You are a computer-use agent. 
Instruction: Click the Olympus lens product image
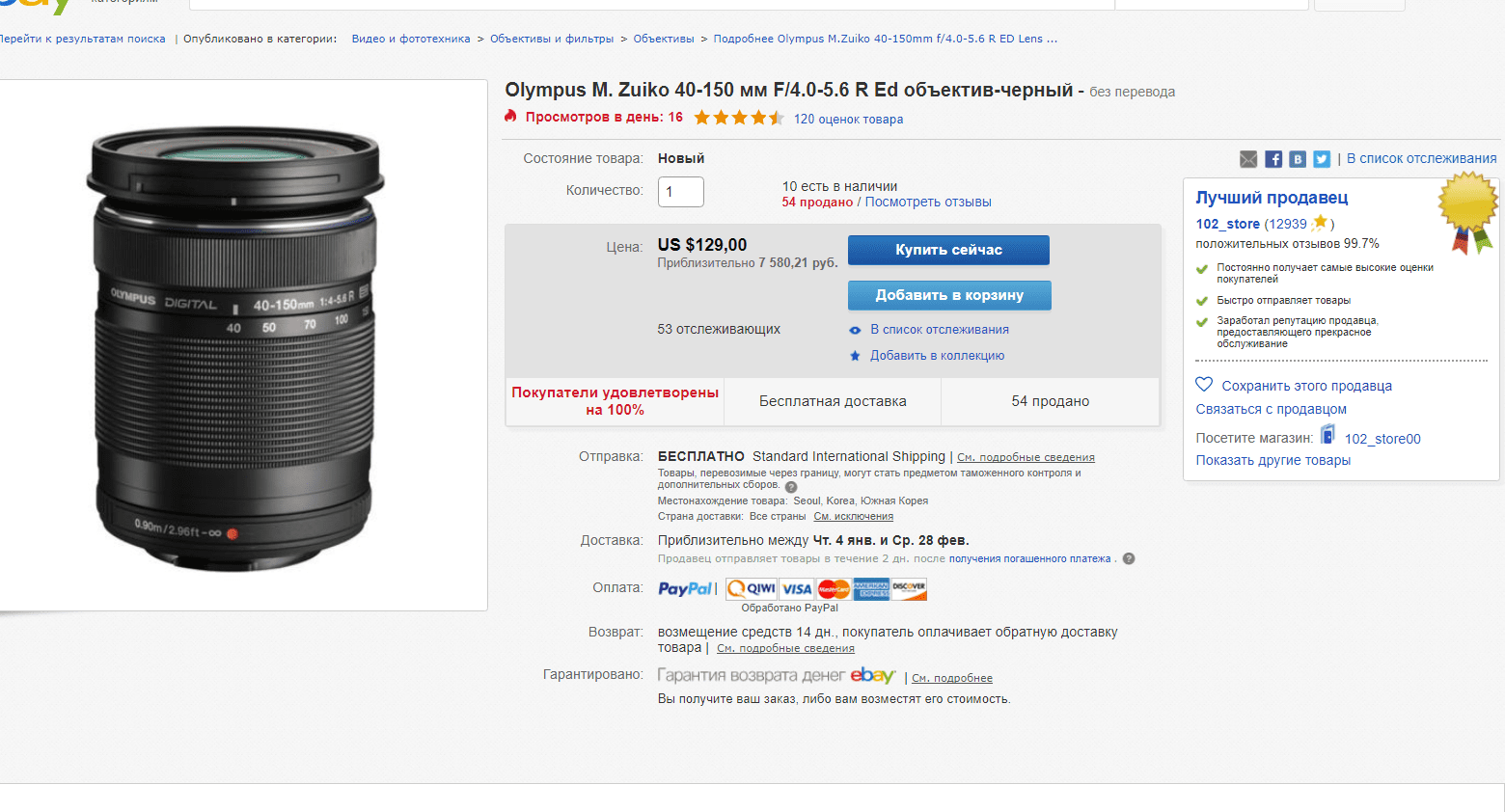pos(236,347)
